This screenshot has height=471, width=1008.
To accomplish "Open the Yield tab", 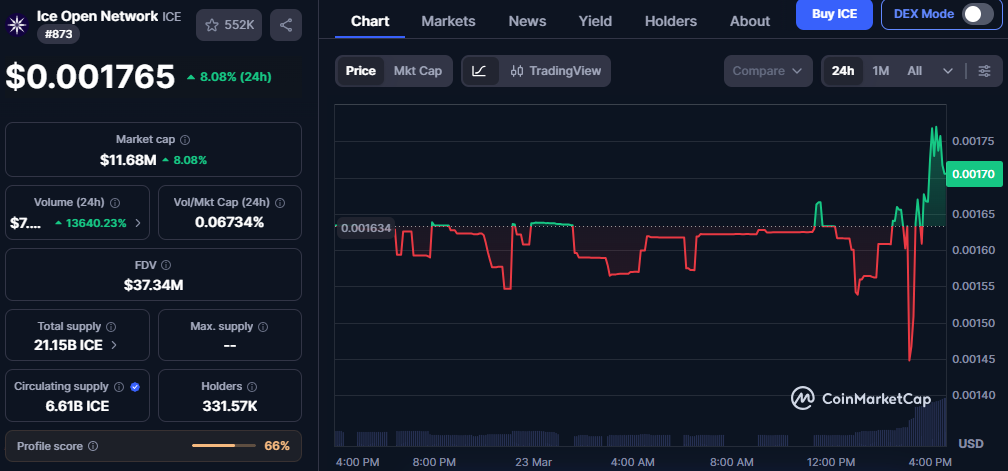I will point(595,21).
